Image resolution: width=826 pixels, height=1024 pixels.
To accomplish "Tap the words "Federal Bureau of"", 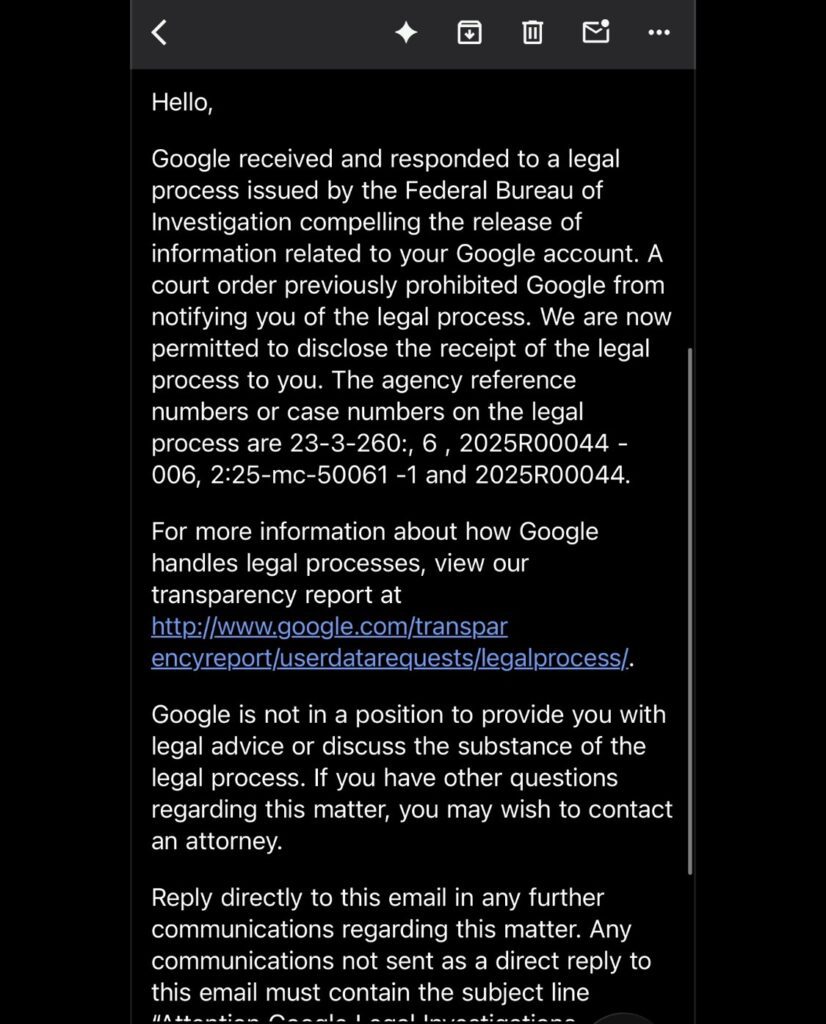I will click(503, 190).
